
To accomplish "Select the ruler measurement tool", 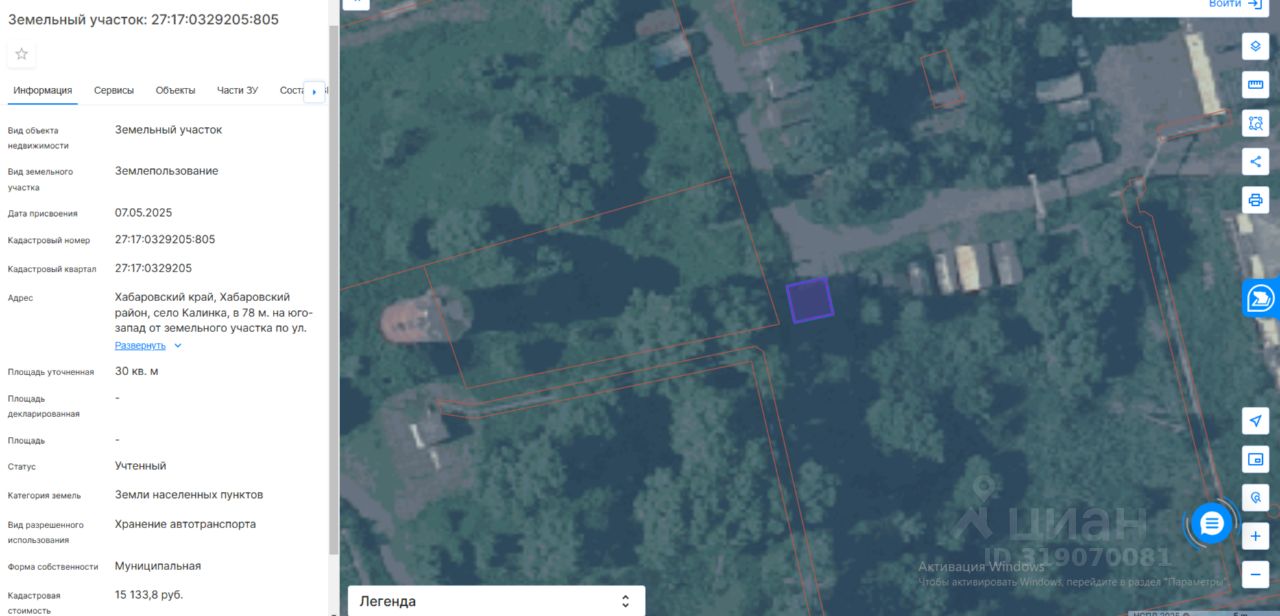I will click(x=1256, y=84).
